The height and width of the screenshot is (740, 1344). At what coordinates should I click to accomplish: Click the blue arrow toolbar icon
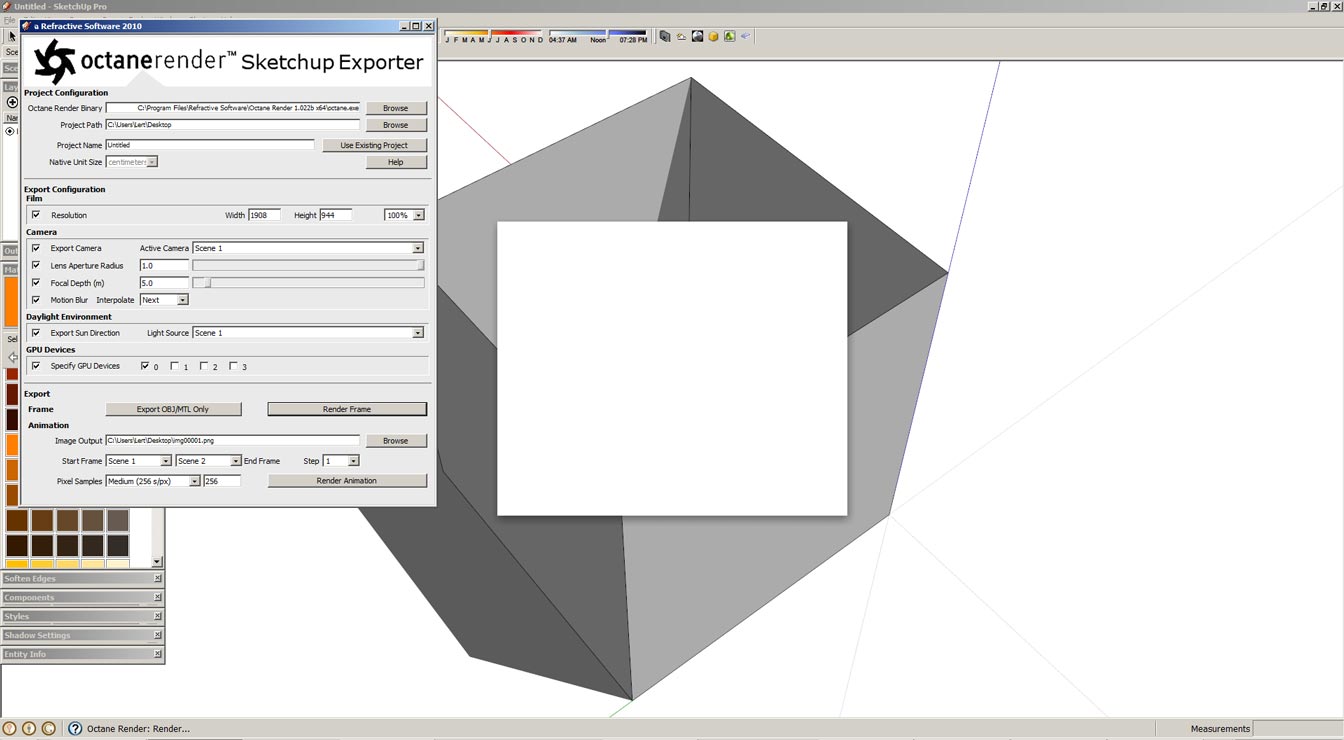[x=745, y=36]
